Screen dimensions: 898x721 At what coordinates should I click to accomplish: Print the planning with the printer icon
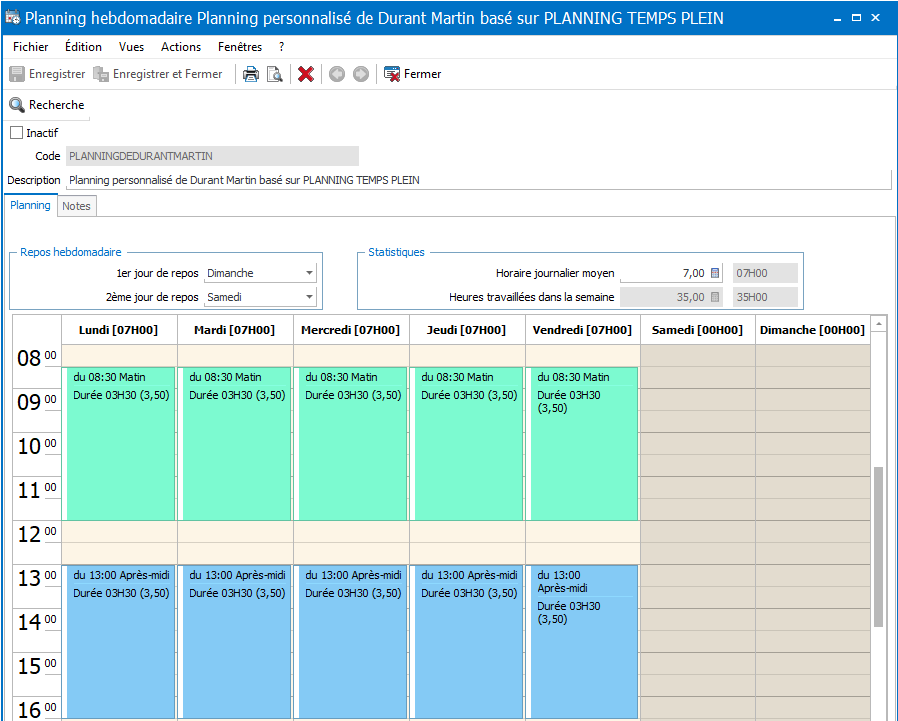click(x=251, y=74)
